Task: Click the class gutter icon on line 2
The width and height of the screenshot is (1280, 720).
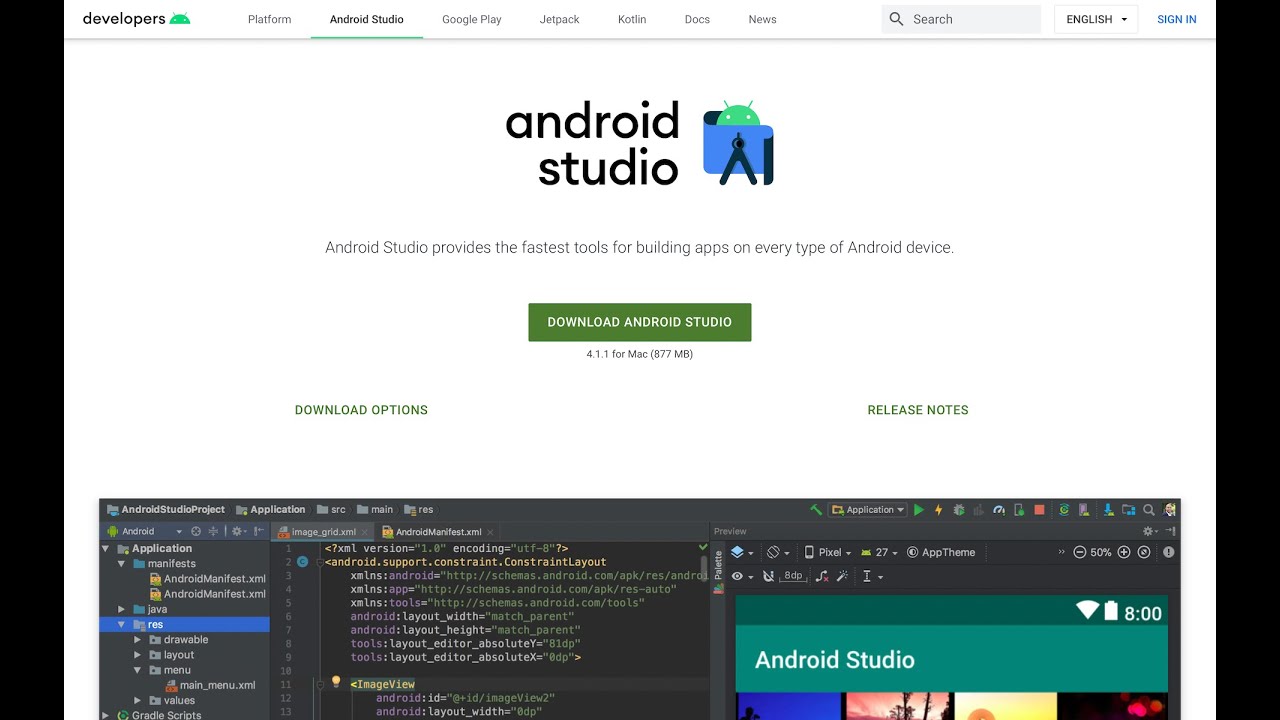Action: click(x=302, y=562)
